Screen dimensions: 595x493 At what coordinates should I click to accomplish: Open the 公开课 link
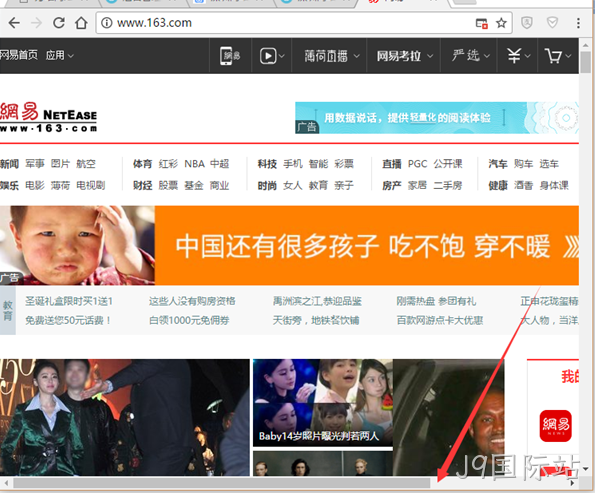point(448,164)
